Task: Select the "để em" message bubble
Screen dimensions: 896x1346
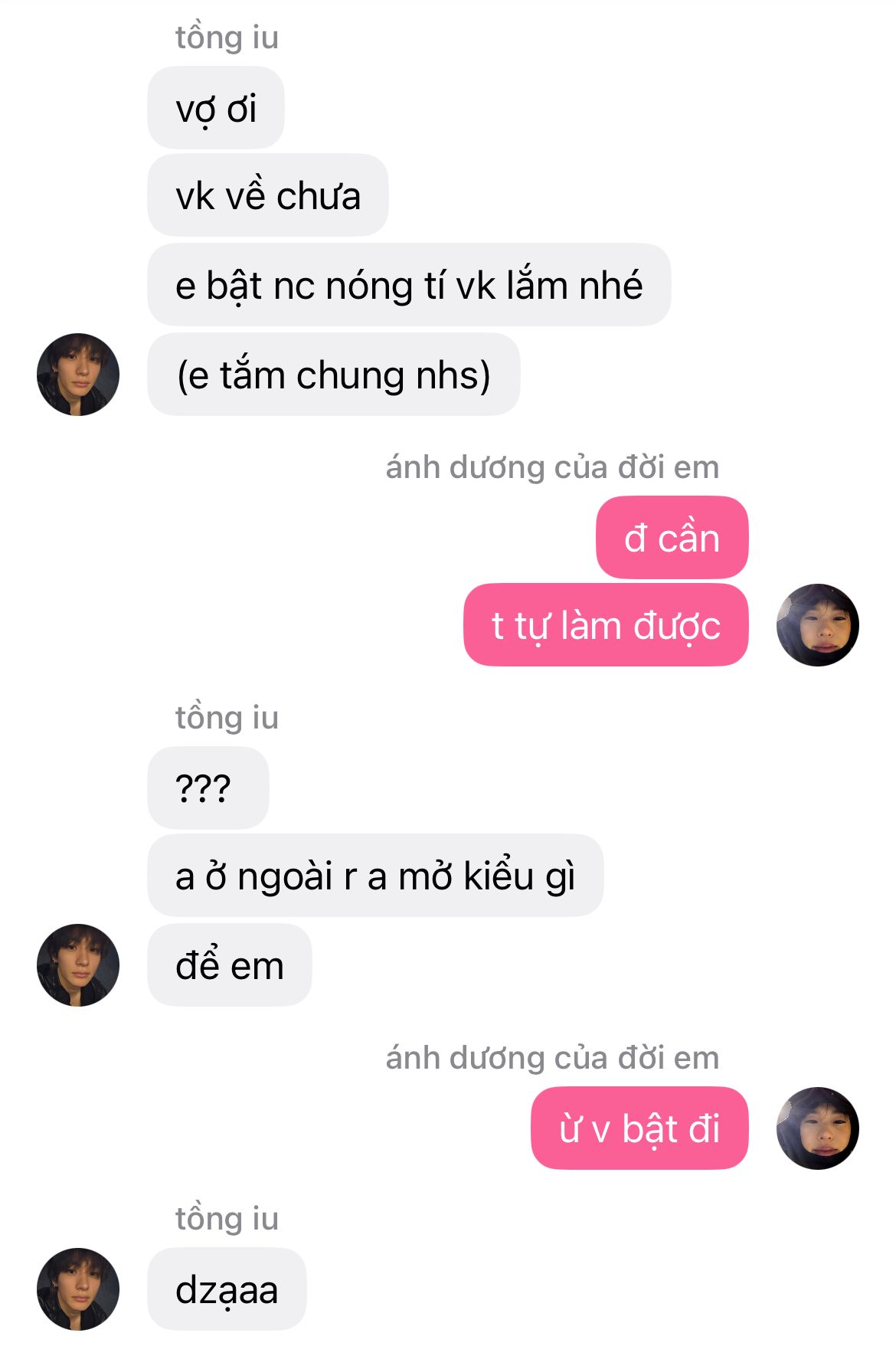Action: point(230,965)
